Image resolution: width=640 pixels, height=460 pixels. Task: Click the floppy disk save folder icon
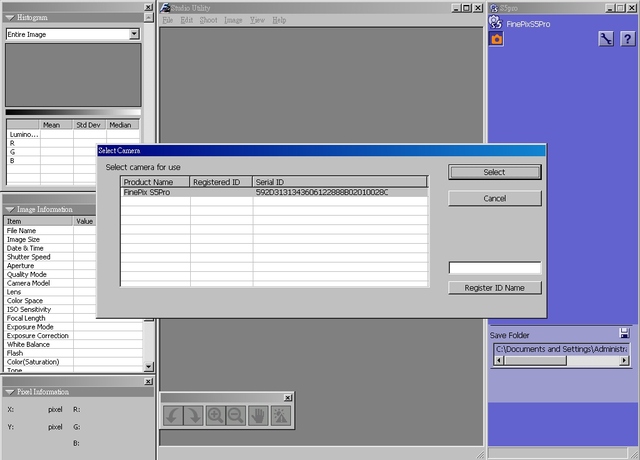tap(624, 333)
